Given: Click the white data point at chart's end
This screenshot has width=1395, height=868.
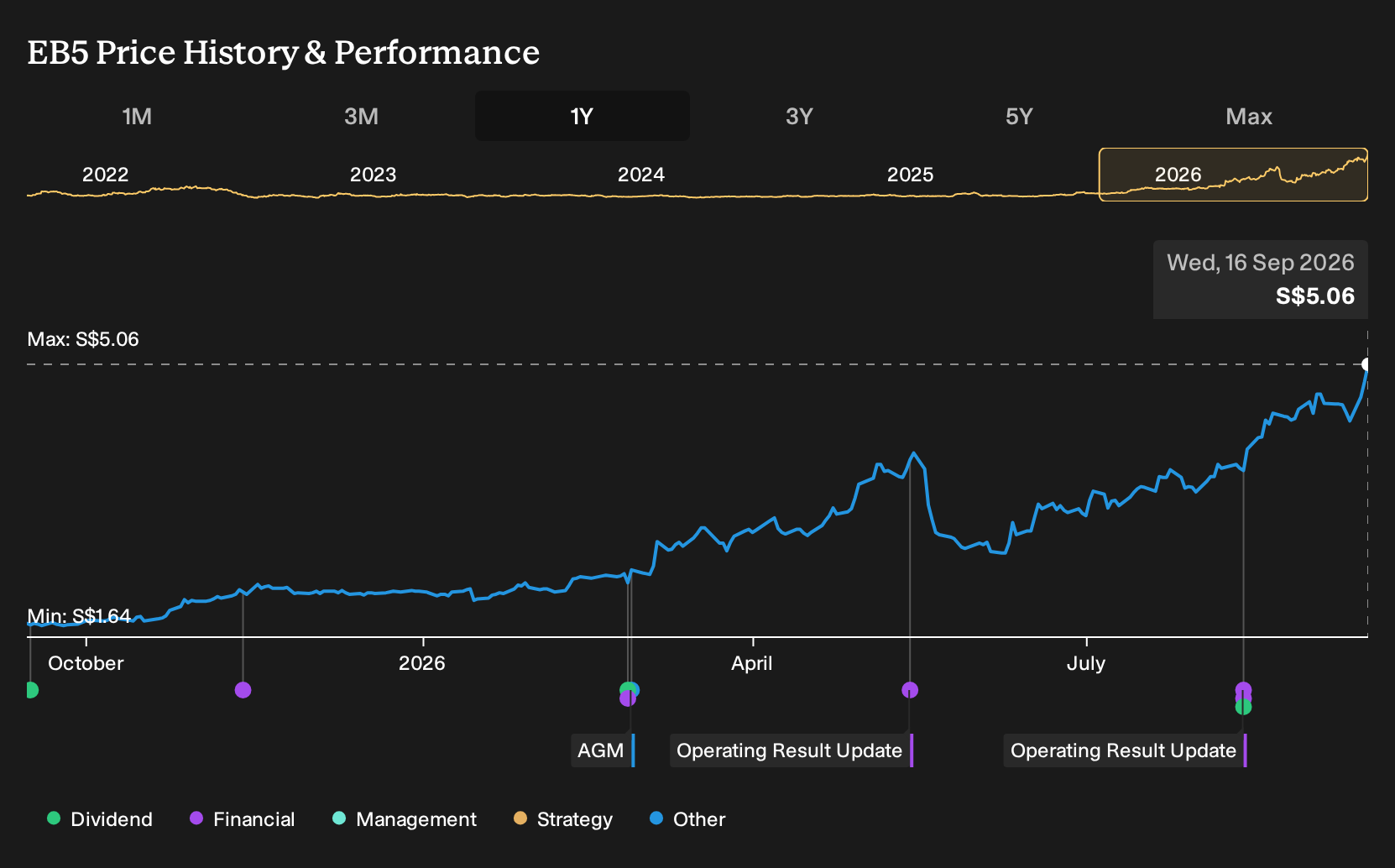Looking at the screenshot, I should click(x=1366, y=364).
